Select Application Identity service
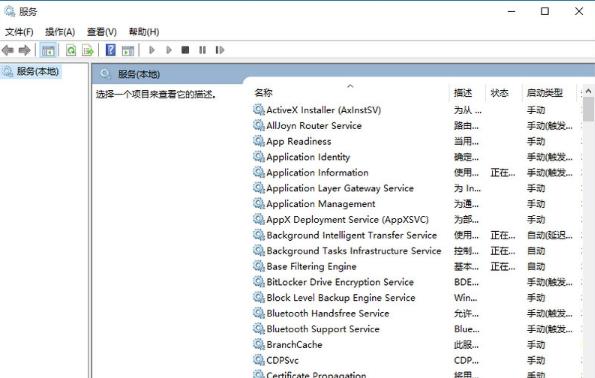595x378 pixels. coord(308,157)
